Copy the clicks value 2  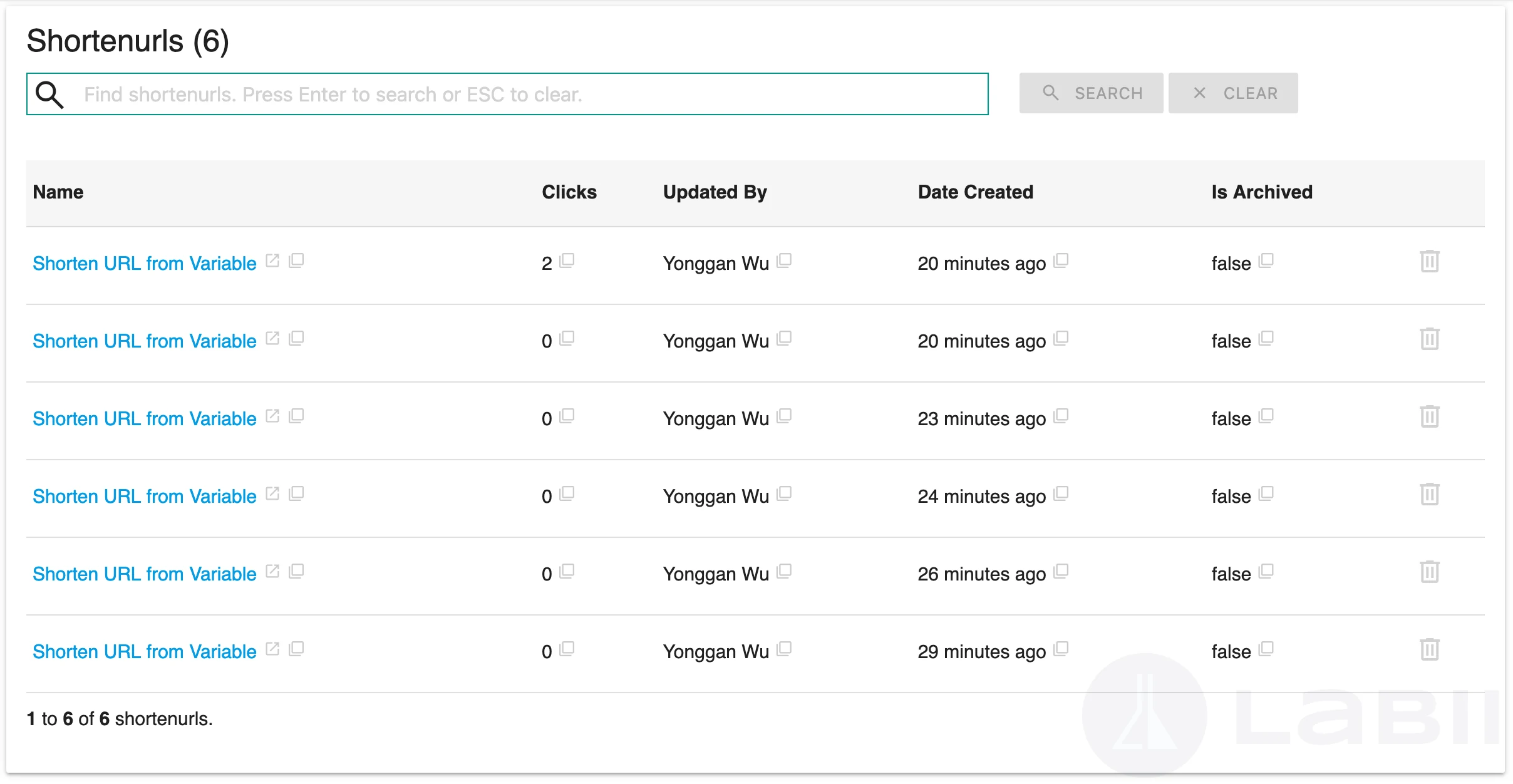click(x=567, y=260)
